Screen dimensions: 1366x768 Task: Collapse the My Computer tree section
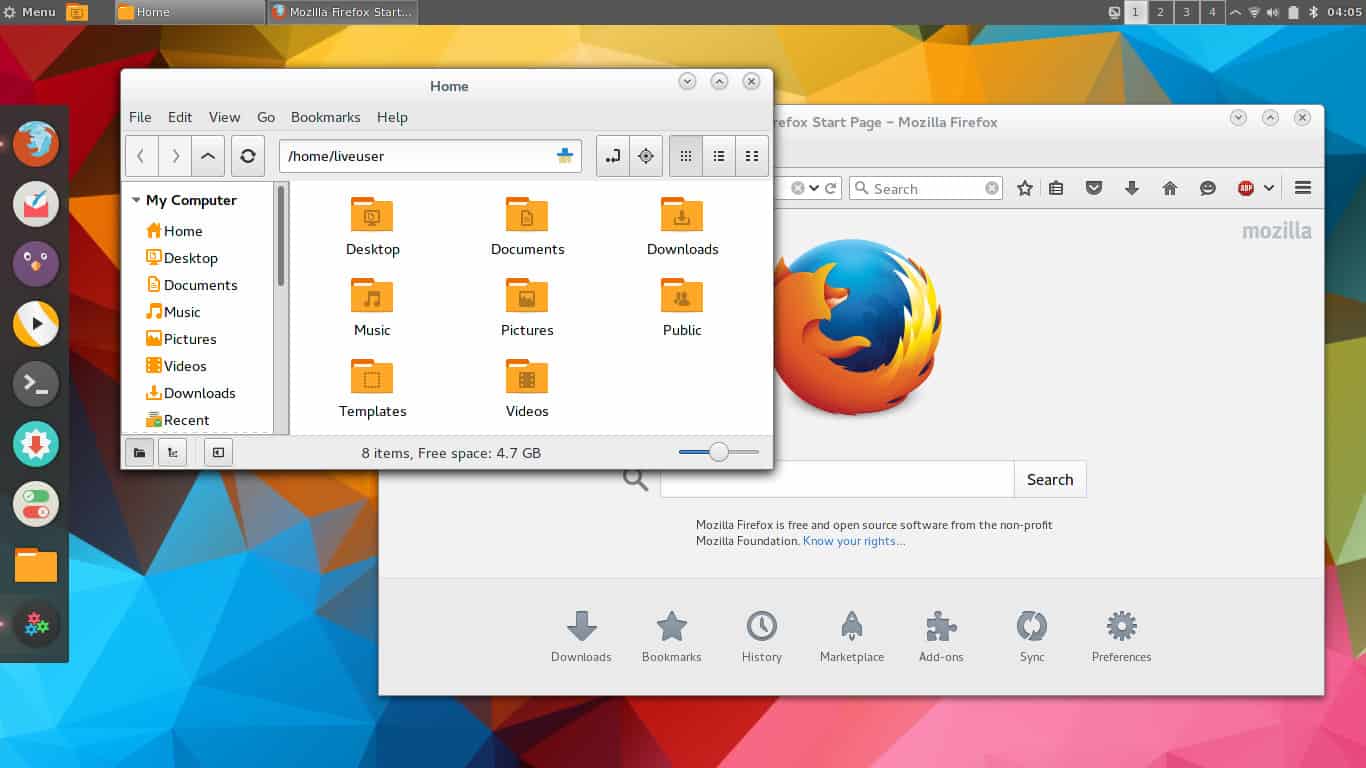click(136, 200)
